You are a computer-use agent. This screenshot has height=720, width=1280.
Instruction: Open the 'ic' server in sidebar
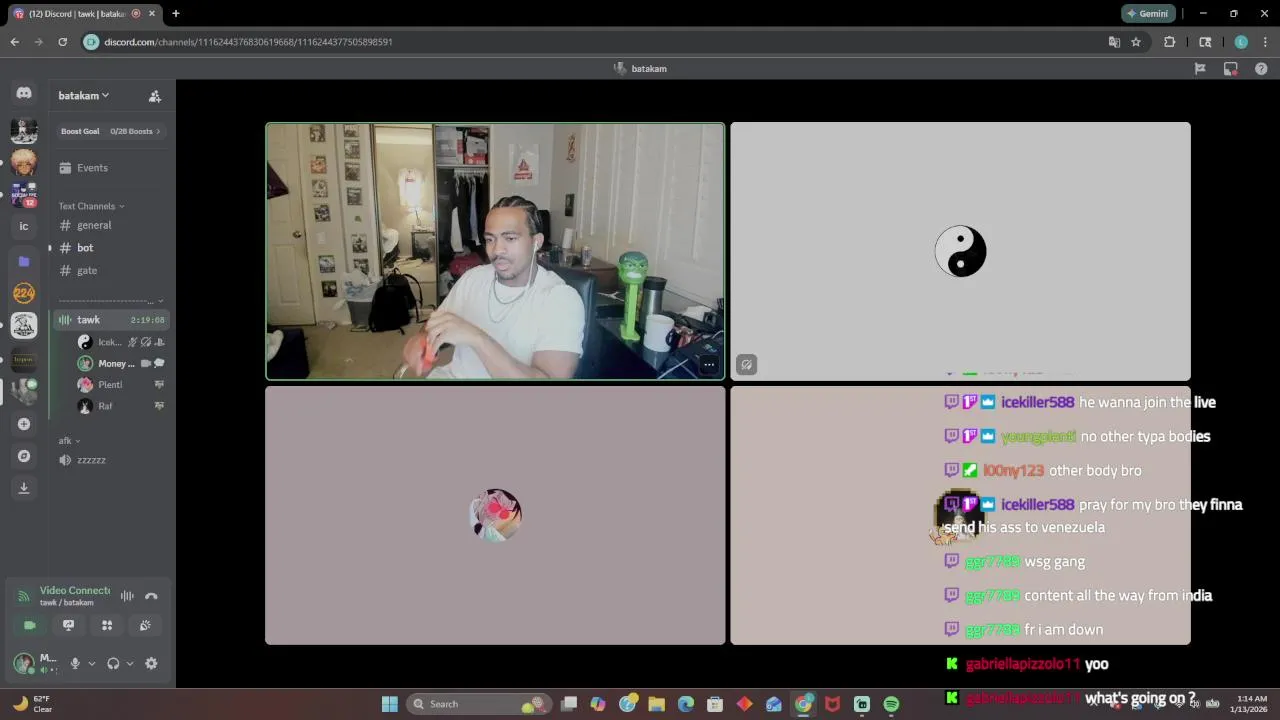point(24,227)
